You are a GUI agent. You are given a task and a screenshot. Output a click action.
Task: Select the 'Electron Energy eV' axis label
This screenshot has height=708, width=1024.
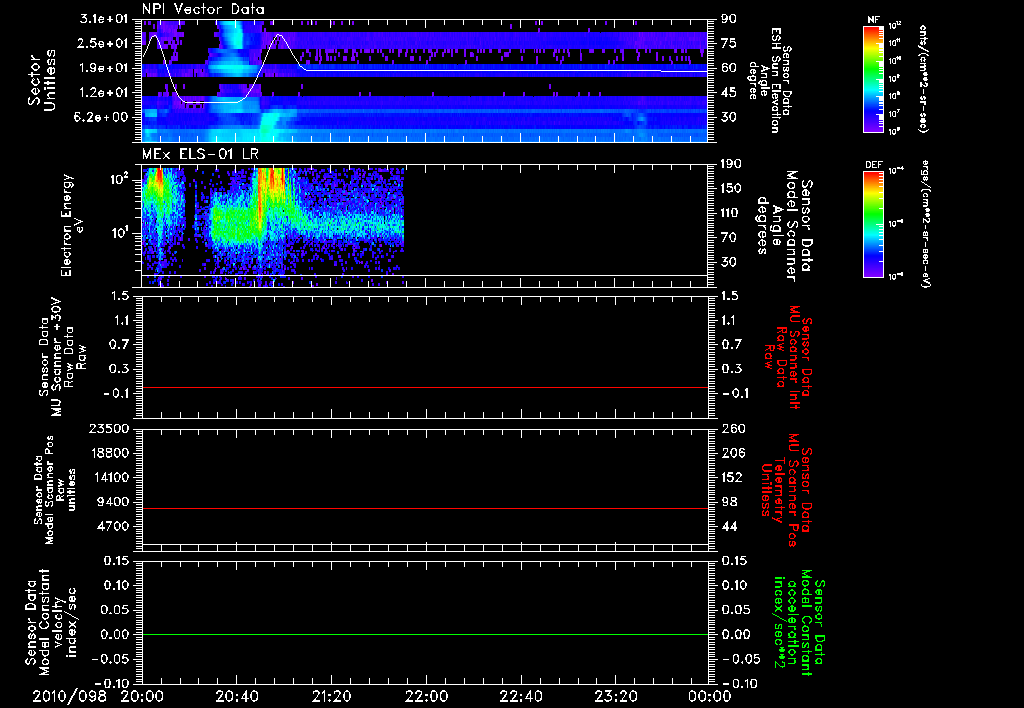73,225
